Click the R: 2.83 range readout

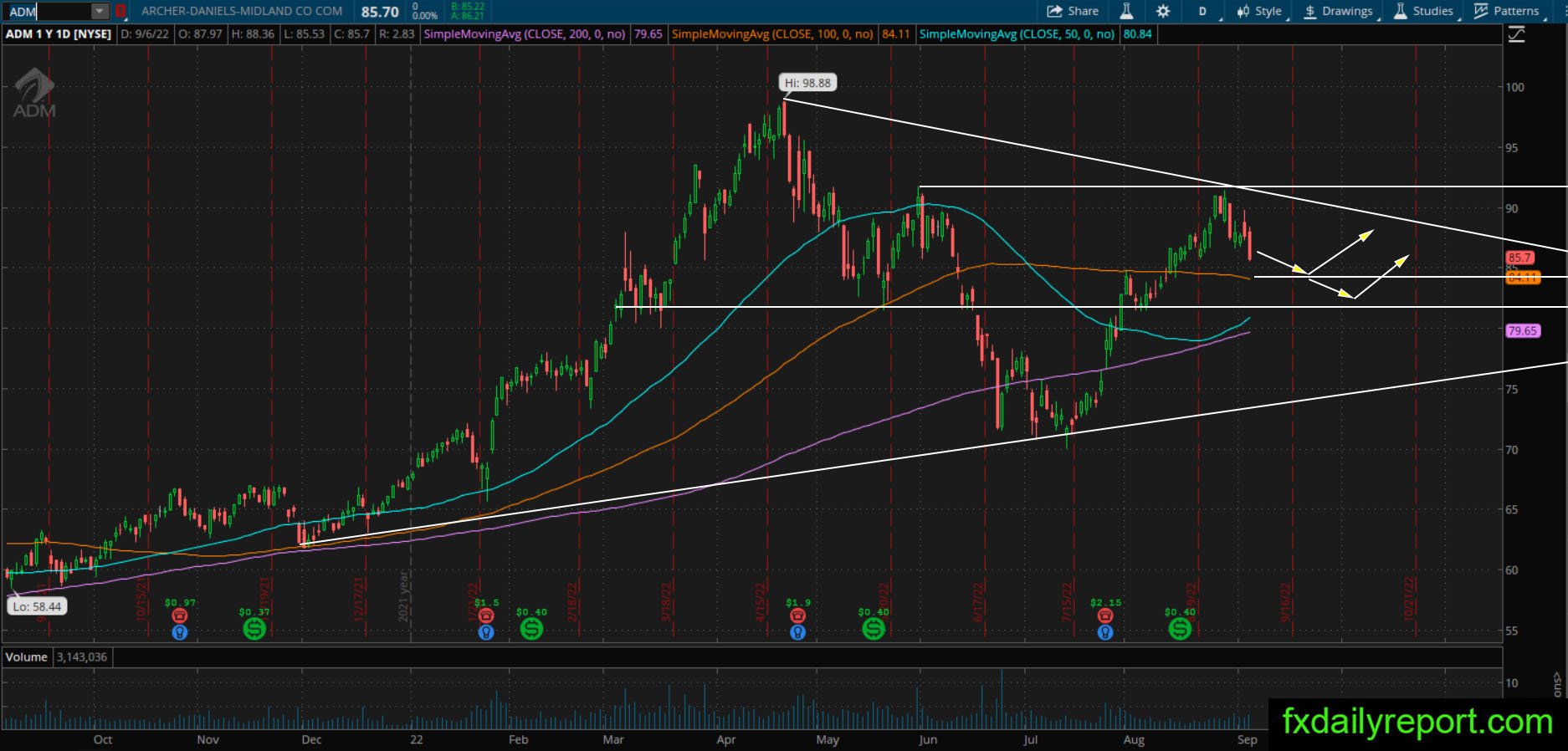tap(397, 34)
